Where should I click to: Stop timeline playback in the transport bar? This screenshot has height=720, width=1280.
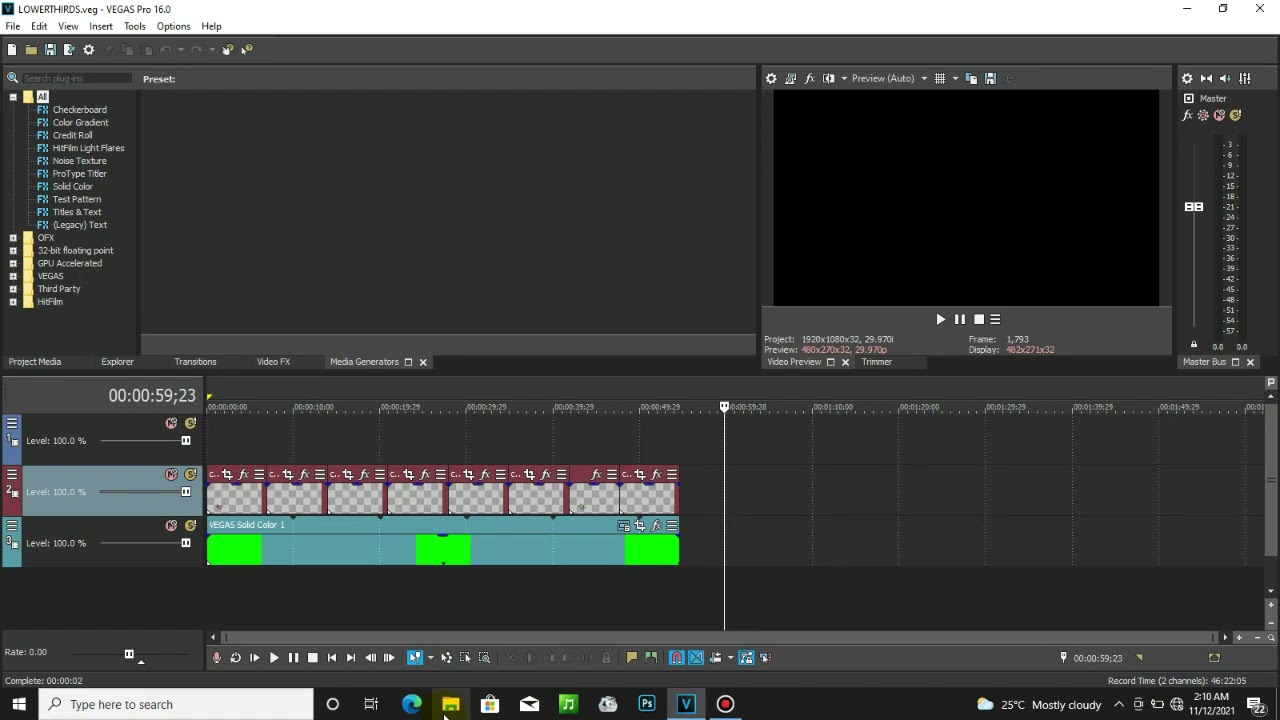(312, 657)
